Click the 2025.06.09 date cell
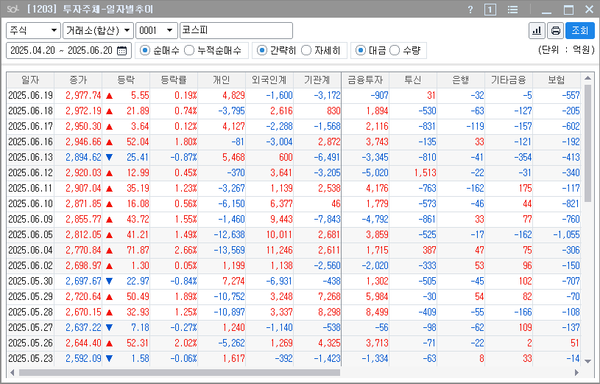Screen dimensions: 600x384 [x=31, y=220]
